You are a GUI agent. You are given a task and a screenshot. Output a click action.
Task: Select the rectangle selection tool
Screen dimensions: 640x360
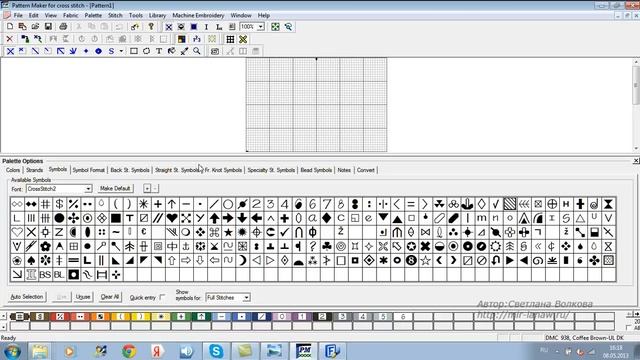(133, 51)
